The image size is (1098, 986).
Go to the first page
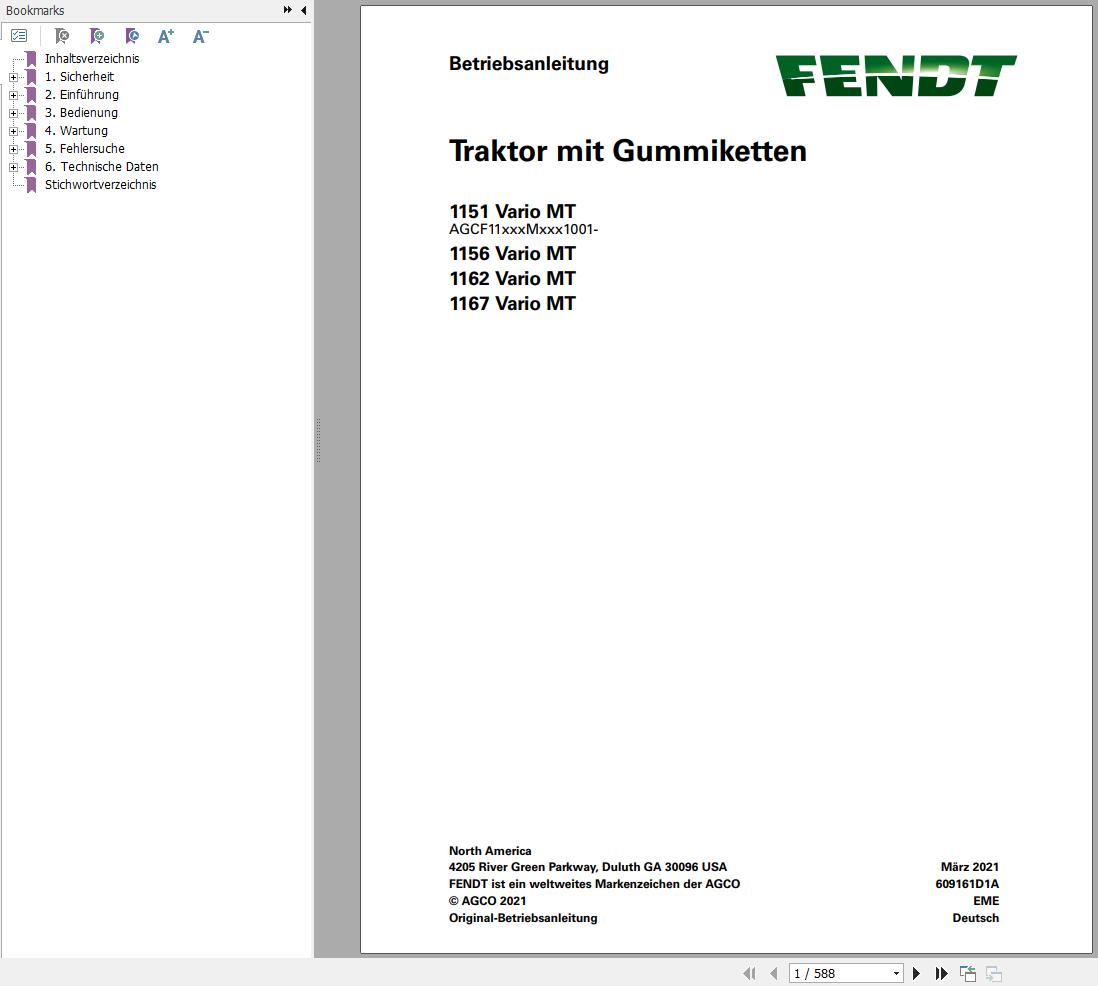(749, 973)
